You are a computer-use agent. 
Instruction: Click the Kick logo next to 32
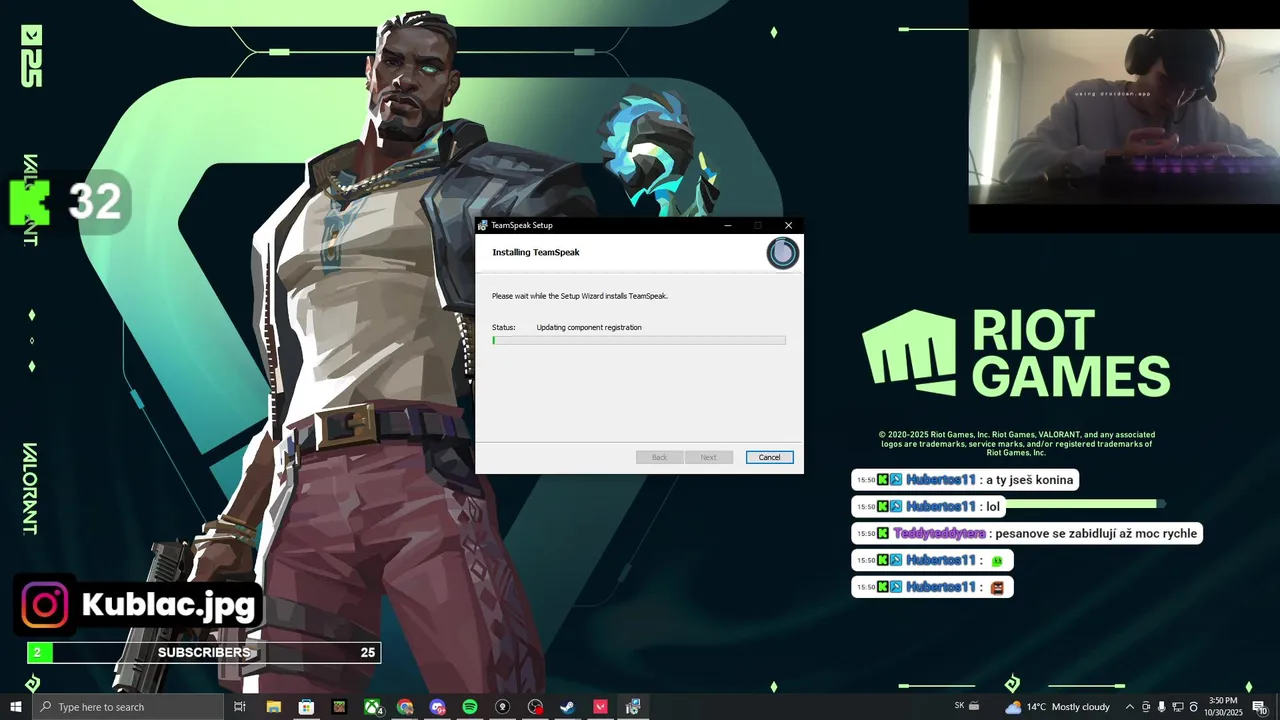coord(29,202)
